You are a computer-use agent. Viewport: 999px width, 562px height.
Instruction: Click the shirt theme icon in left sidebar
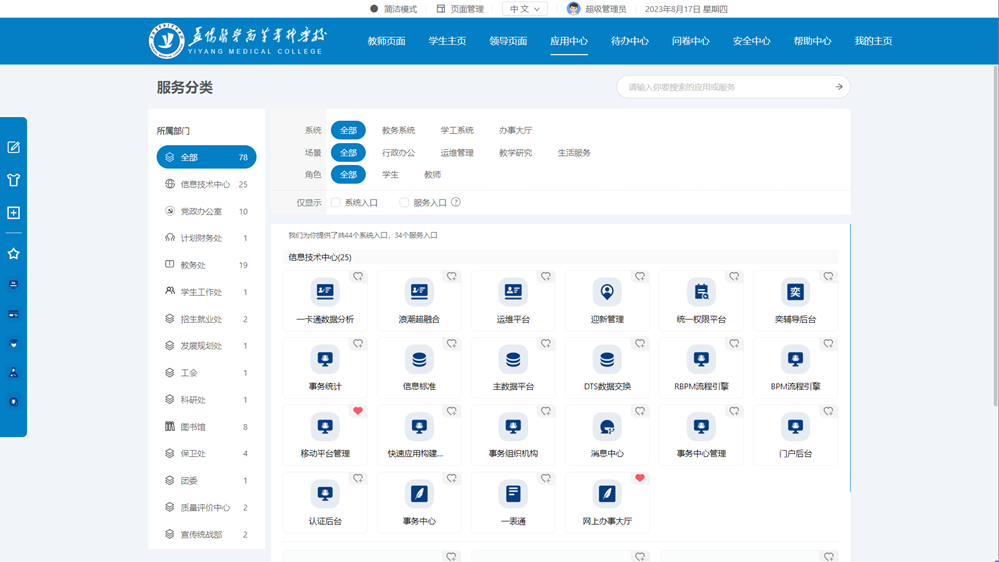pyautogui.click(x=13, y=180)
